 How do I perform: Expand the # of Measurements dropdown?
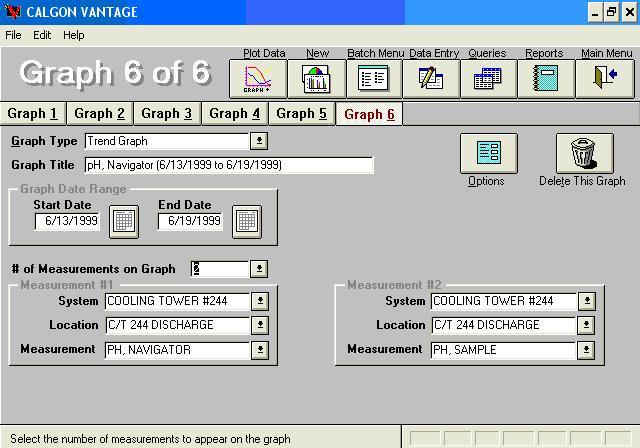pyautogui.click(x=259, y=269)
